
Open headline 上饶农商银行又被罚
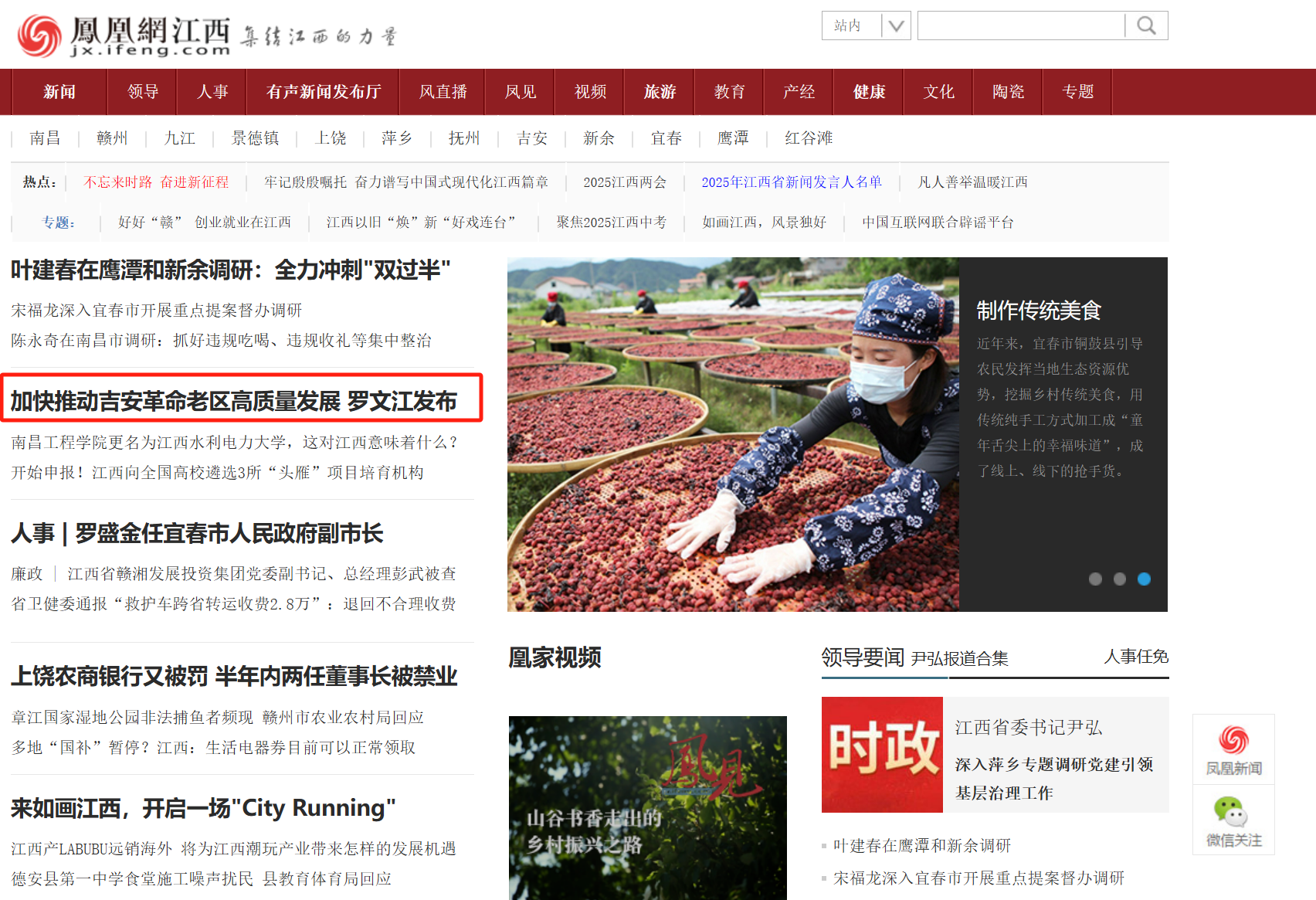(234, 676)
